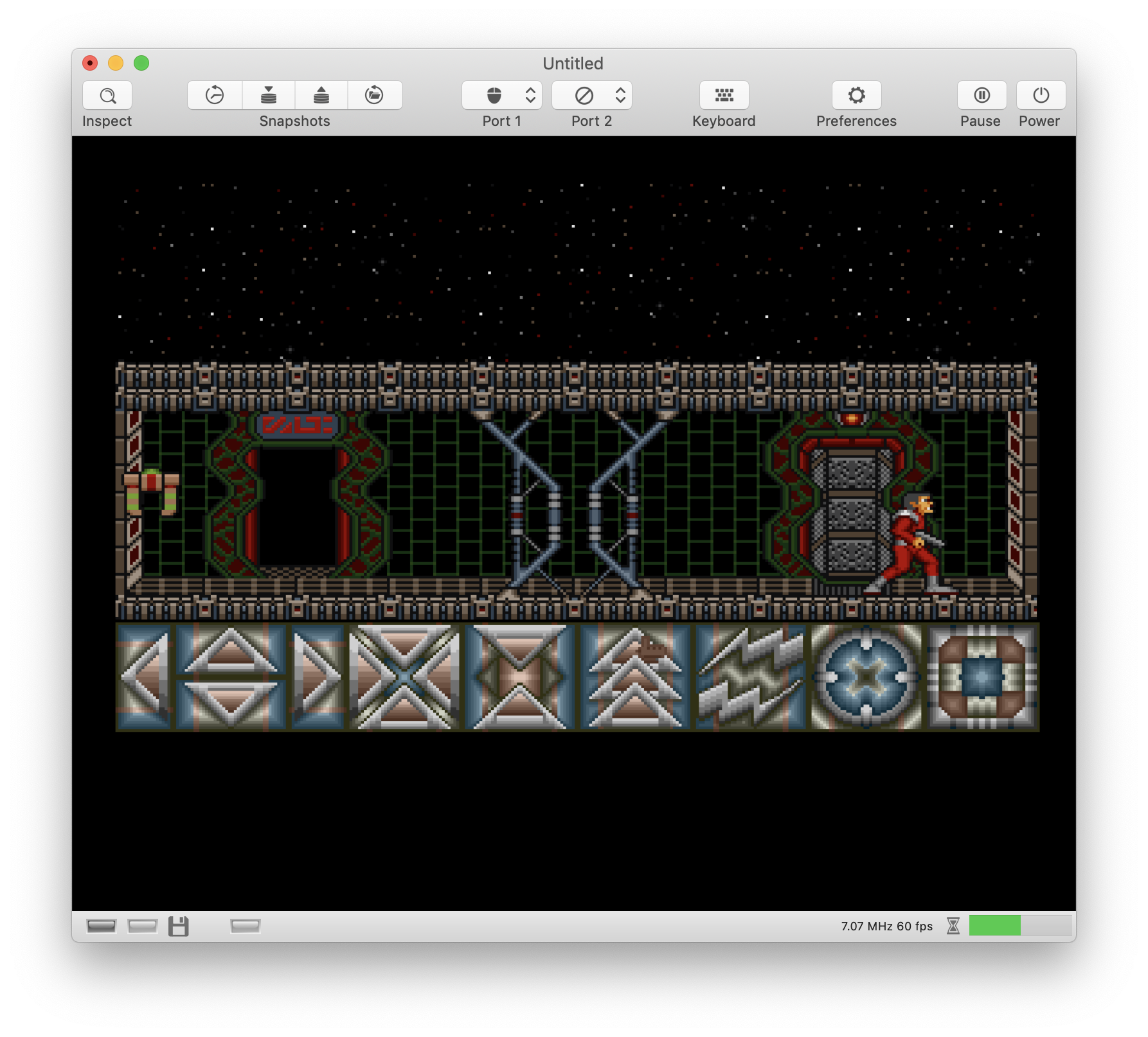Click the floppy disk icon in status bar
This screenshot has width=1148, height=1037.
pos(179,926)
